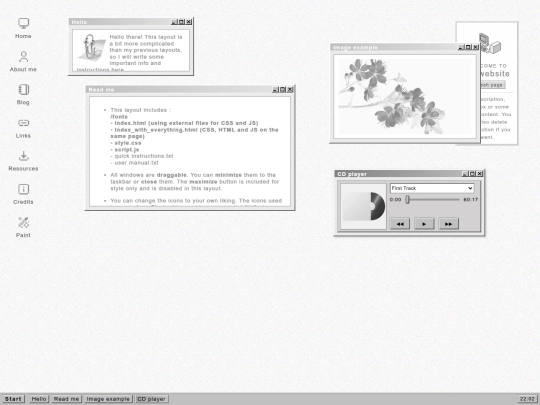Viewport: 540px width, 405px height.
Task: Click the flower picture in Image example
Action: click(405, 96)
